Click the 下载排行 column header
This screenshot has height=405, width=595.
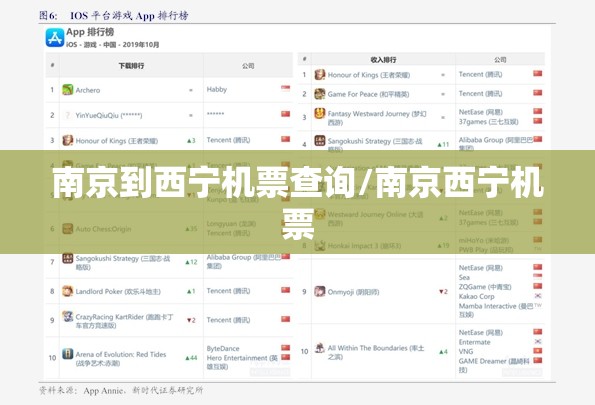pos(131,66)
